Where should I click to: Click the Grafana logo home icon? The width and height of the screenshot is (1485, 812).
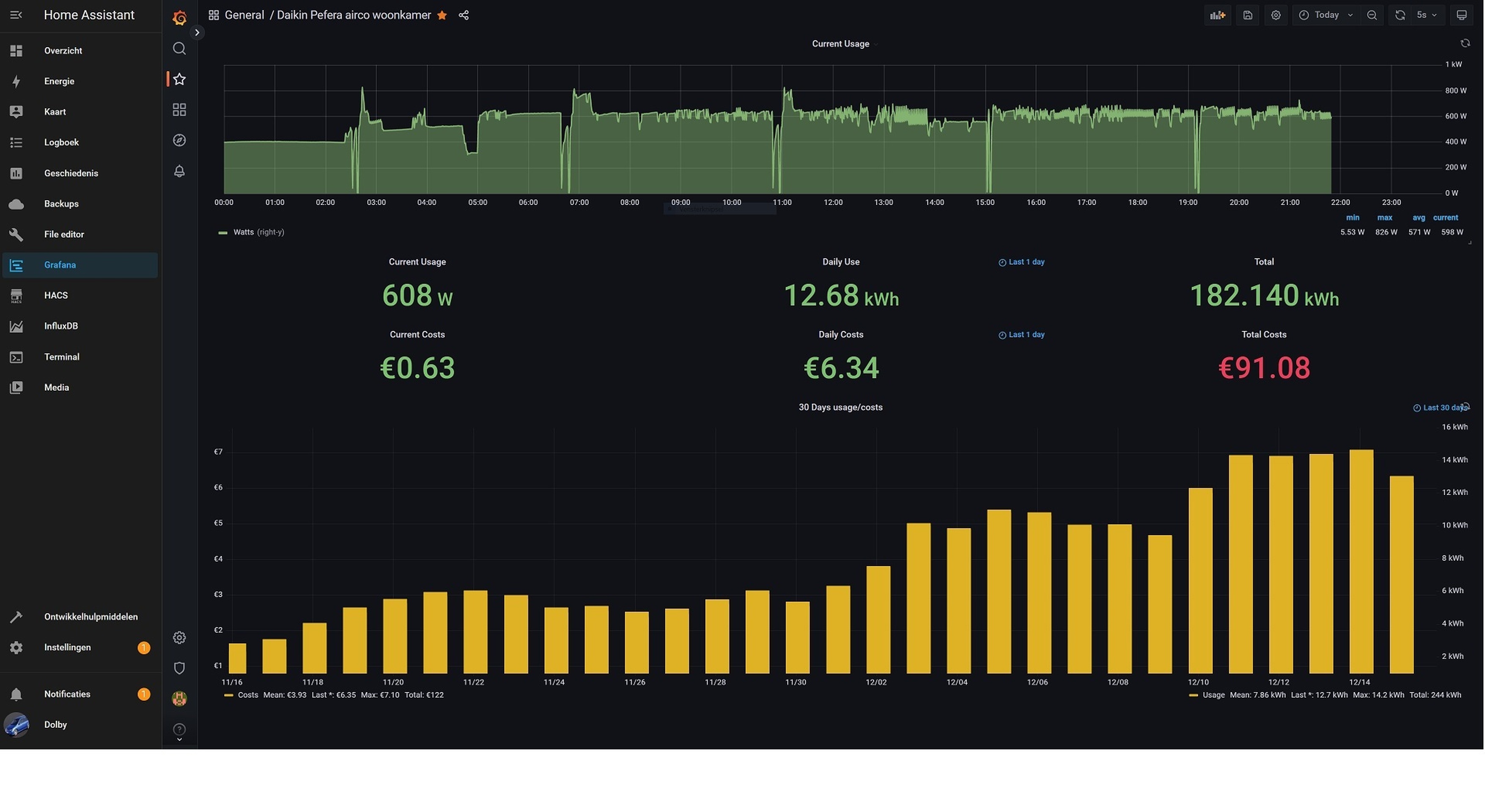[179, 17]
